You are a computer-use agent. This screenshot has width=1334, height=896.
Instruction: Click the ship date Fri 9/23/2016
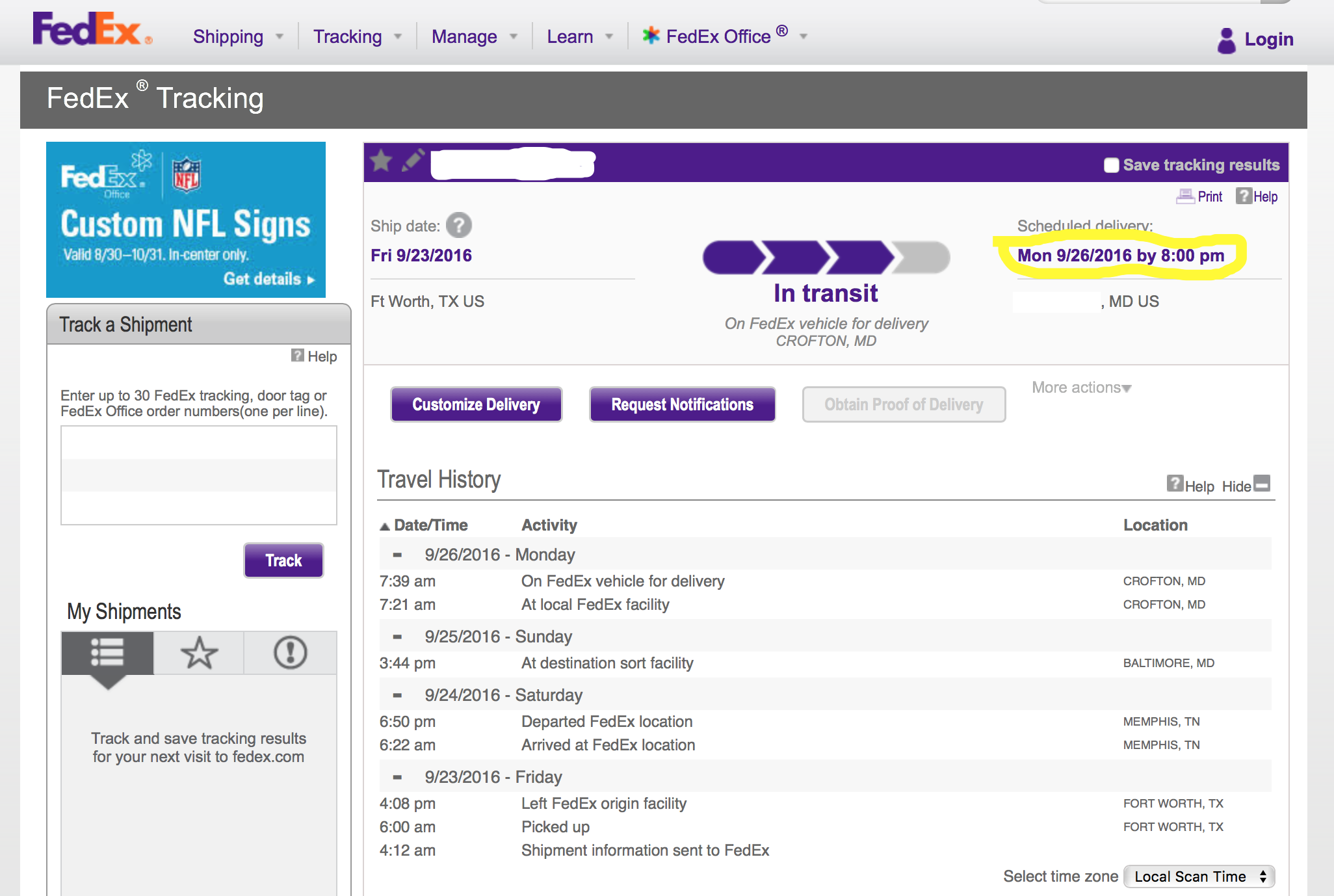tap(421, 256)
